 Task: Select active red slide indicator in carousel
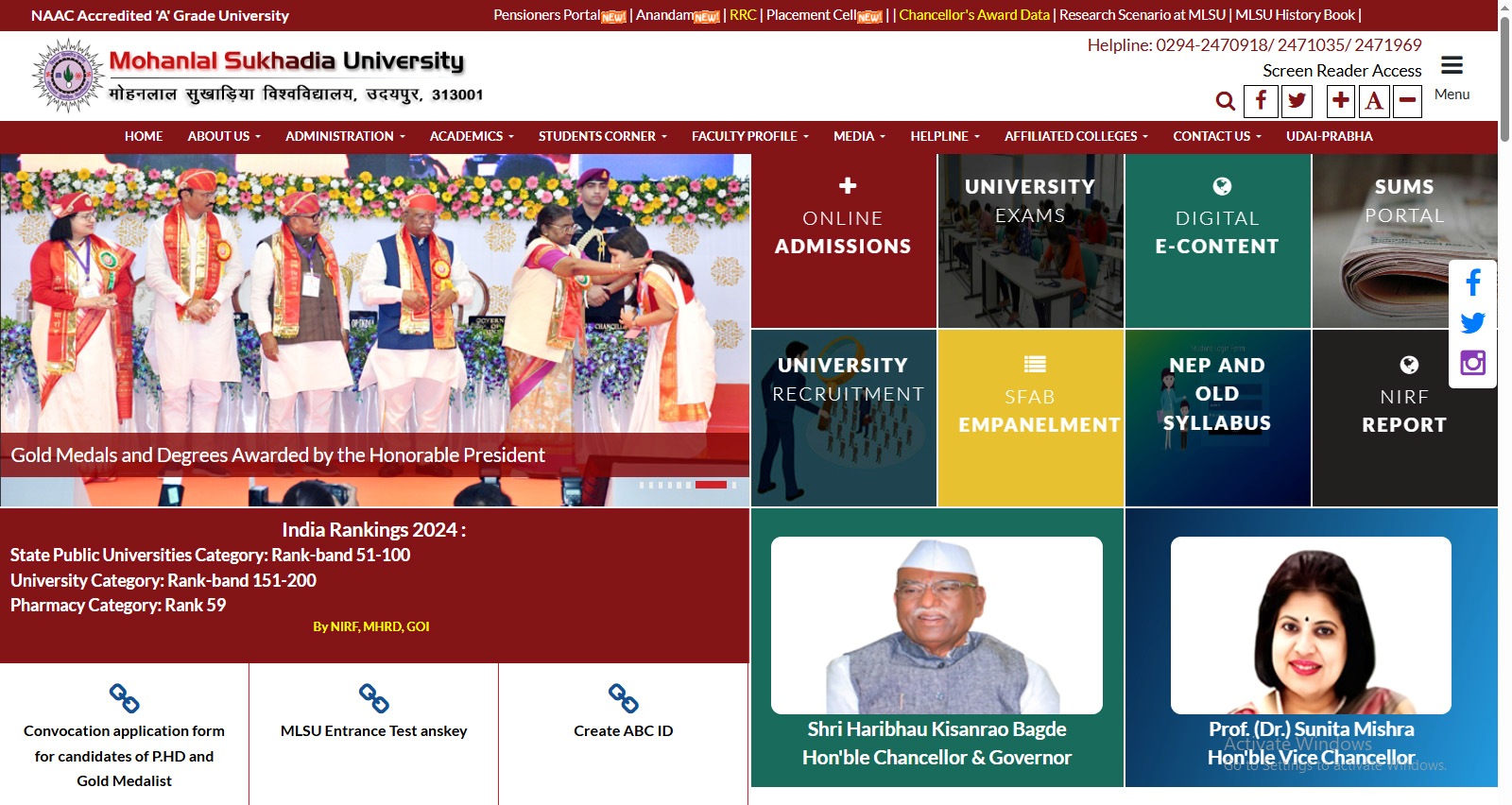(x=711, y=485)
